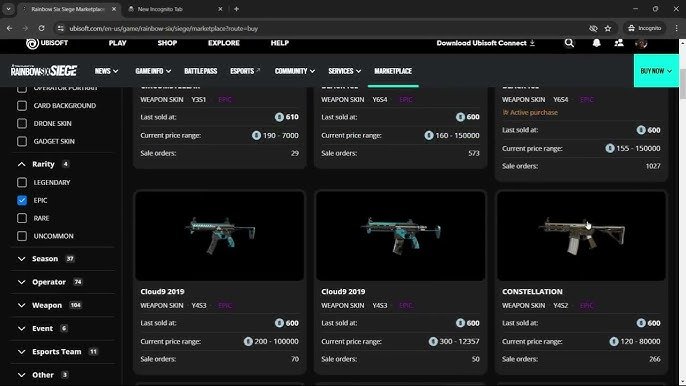The height and width of the screenshot is (386, 686).
Task: Open the HELP menu
Action: click(x=280, y=43)
